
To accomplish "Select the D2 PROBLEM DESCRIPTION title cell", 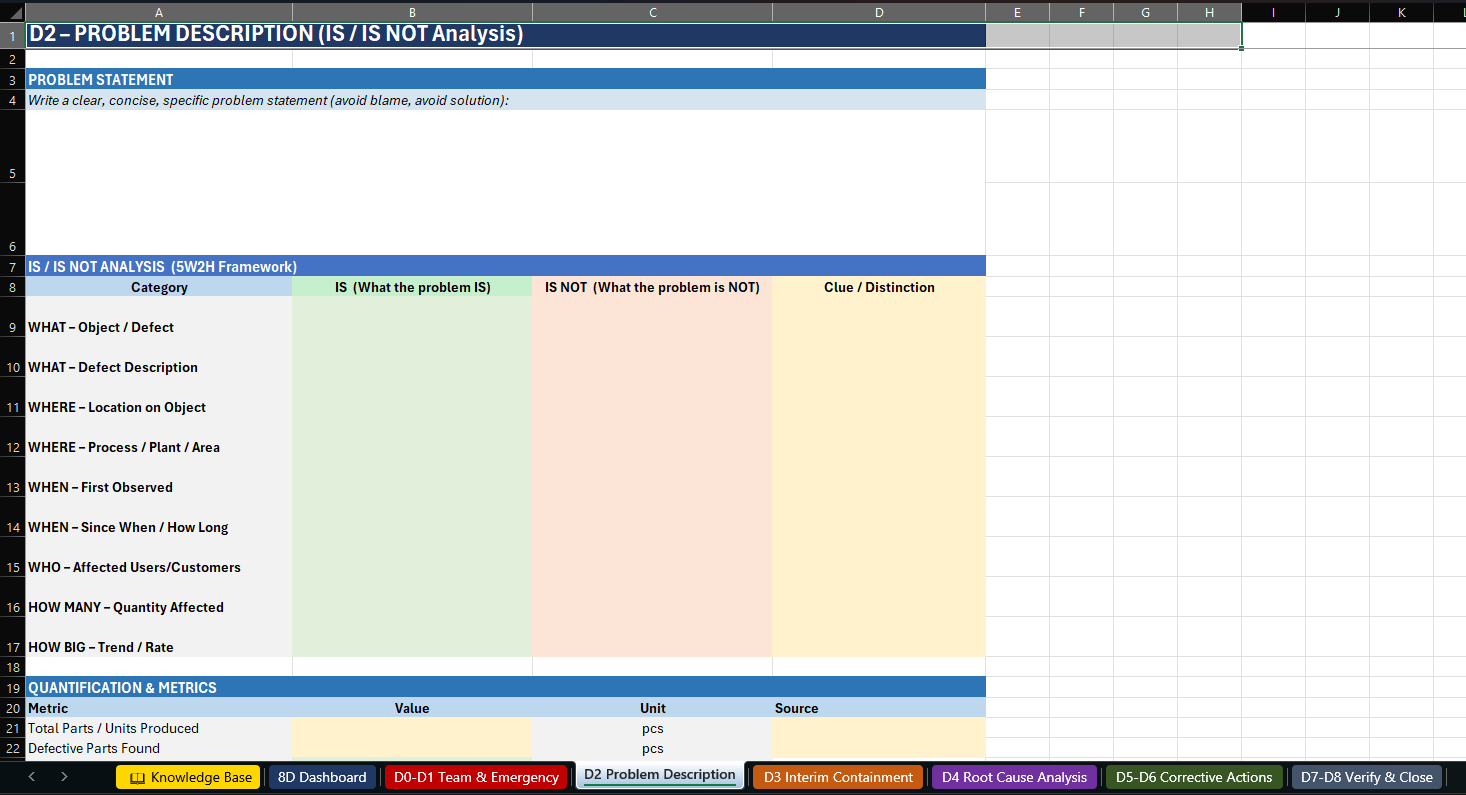I will (505, 34).
